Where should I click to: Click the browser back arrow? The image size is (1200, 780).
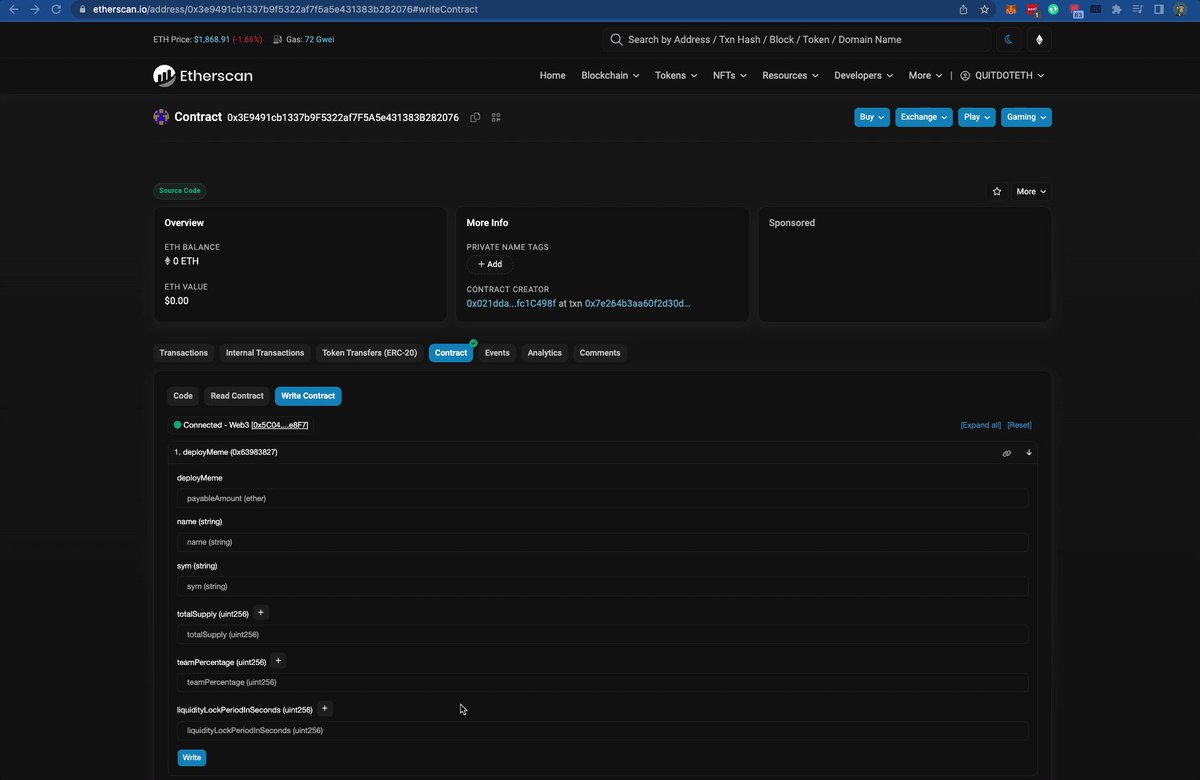(x=13, y=9)
